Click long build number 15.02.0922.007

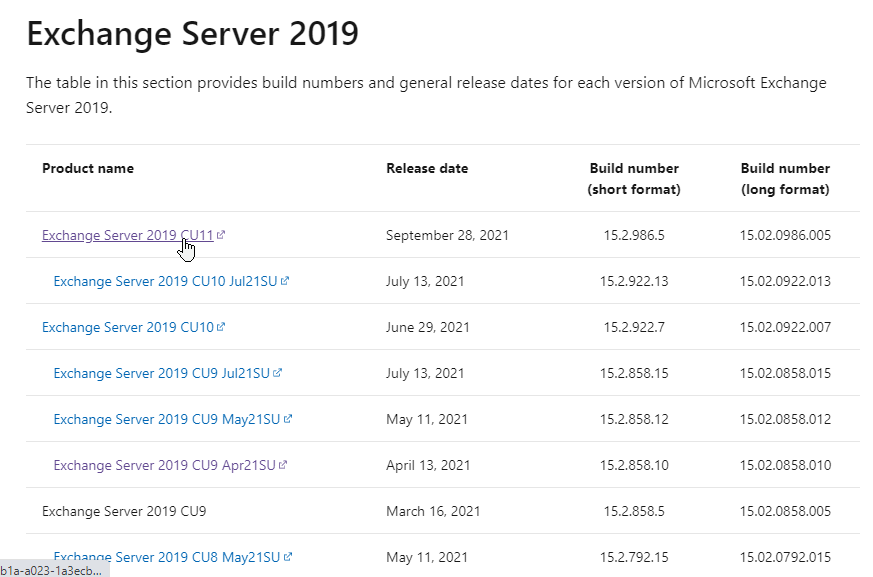click(x=785, y=327)
